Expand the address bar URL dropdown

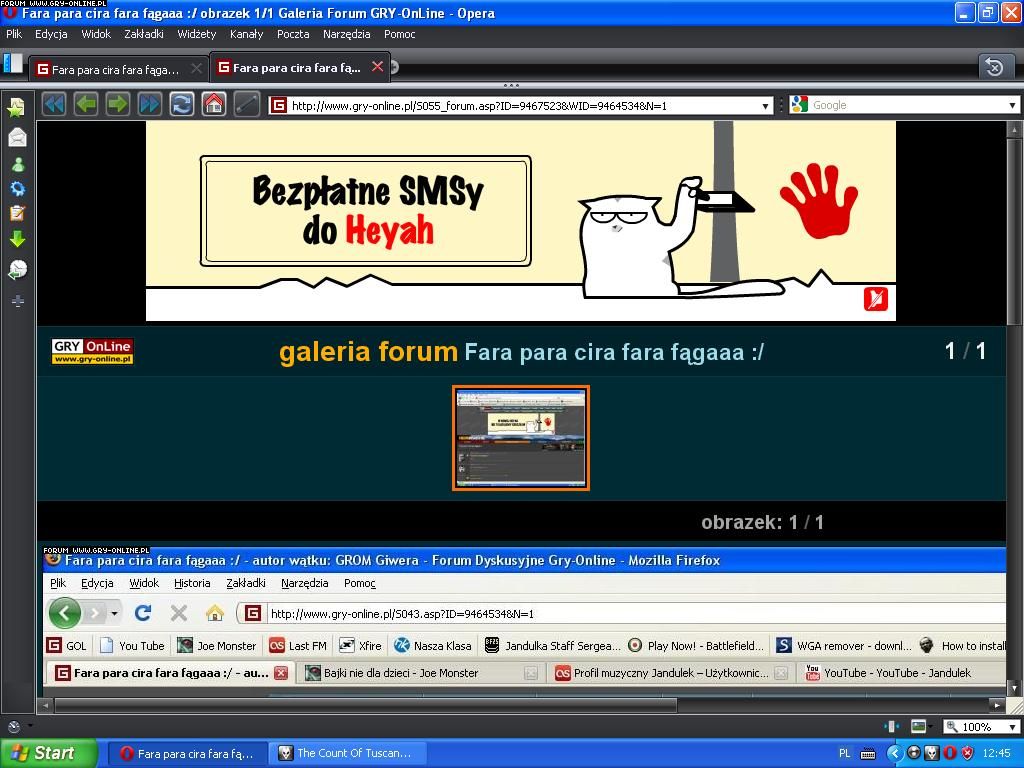[766, 105]
